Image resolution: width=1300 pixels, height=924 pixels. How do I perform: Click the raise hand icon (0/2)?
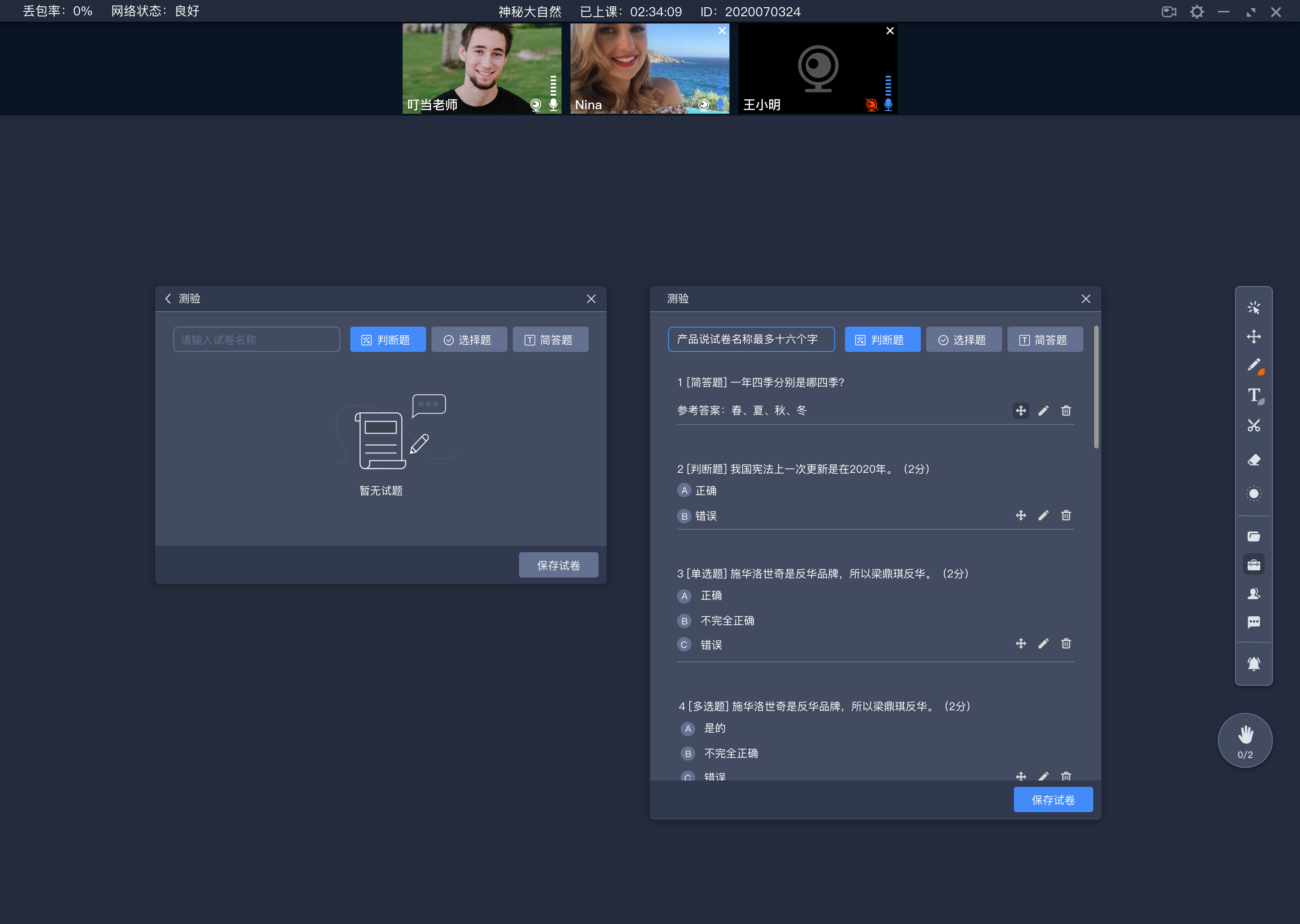pyautogui.click(x=1245, y=741)
